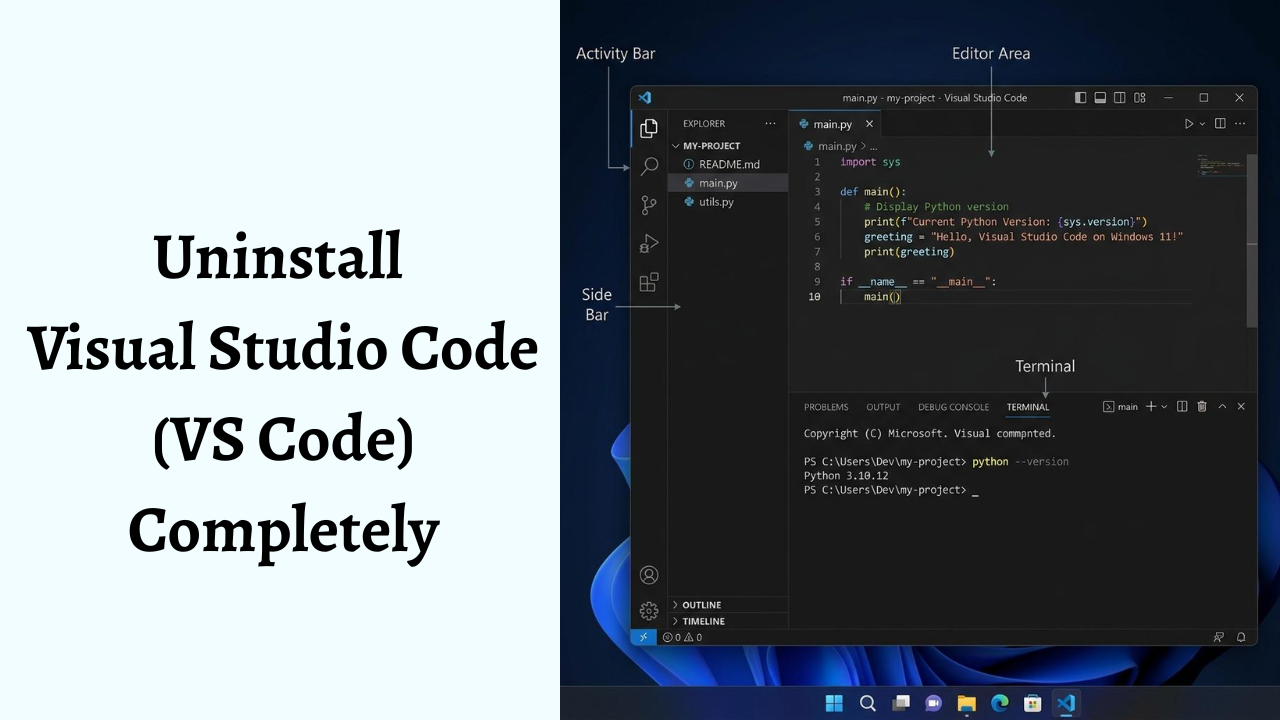Image resolution: width=1280 pixels, height=720 pixels.
Task: Maximize the panel with the chevron up
Action: pyautogui.click(x=1222, y=406)
